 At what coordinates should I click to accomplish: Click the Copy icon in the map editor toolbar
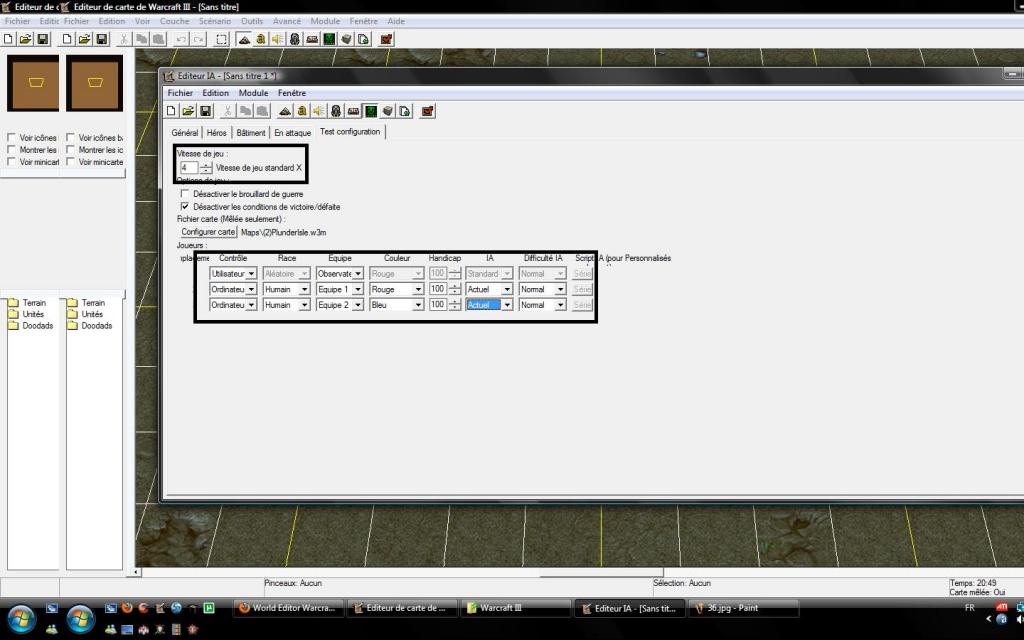[140, 39]
